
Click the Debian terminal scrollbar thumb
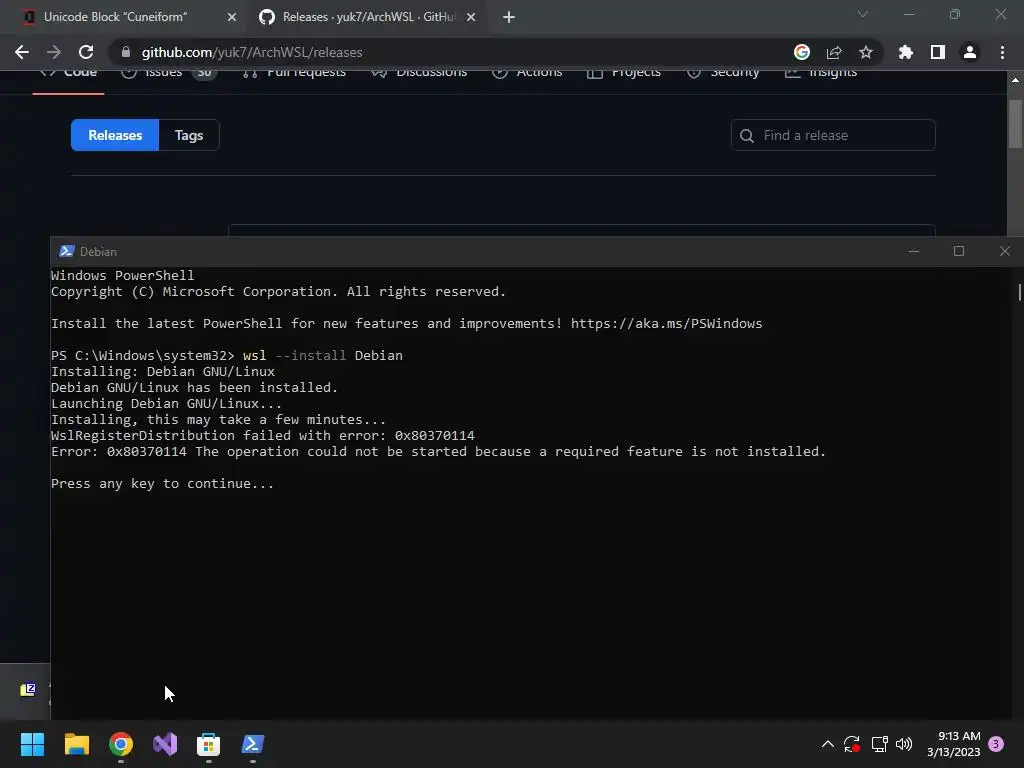tap(1019, 292)
